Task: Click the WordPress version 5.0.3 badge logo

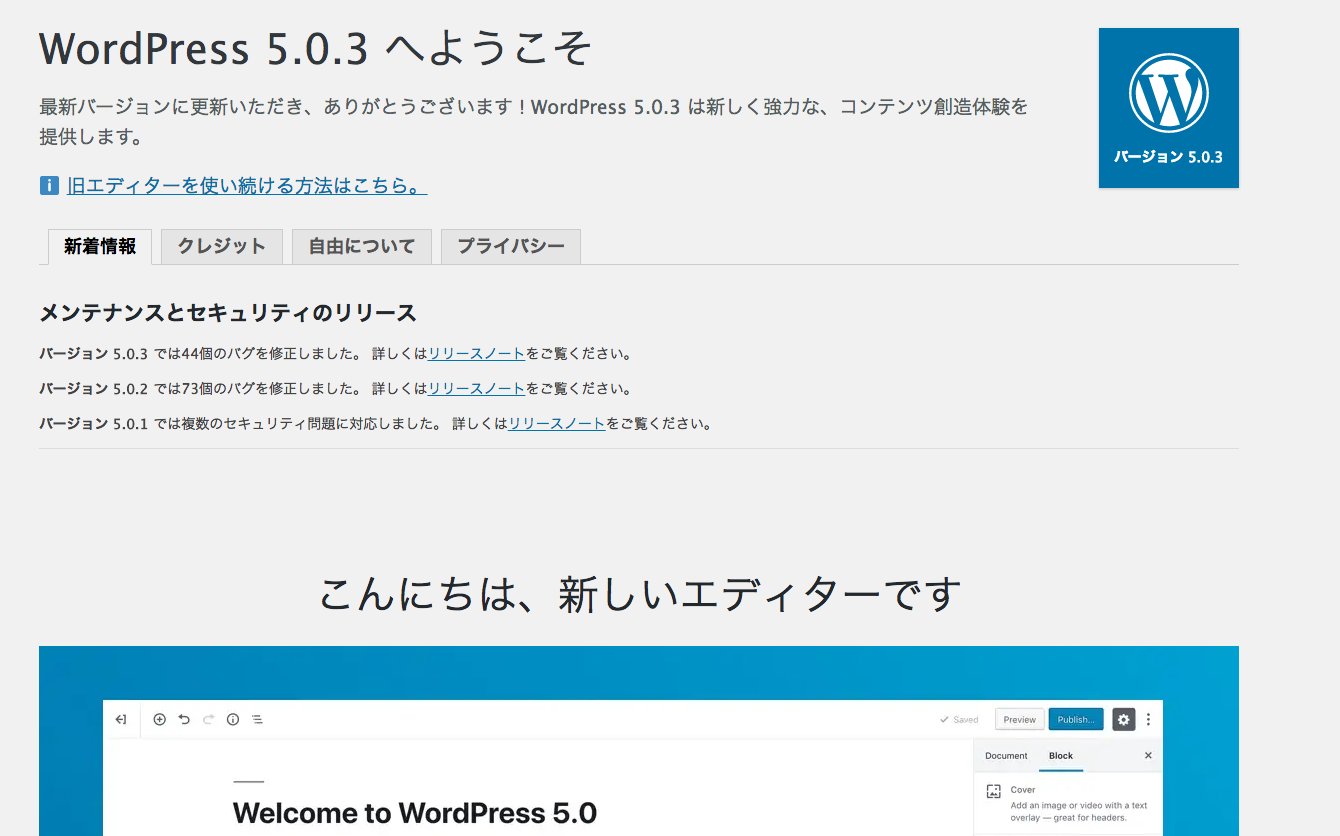Action: tap(1168, 108)
